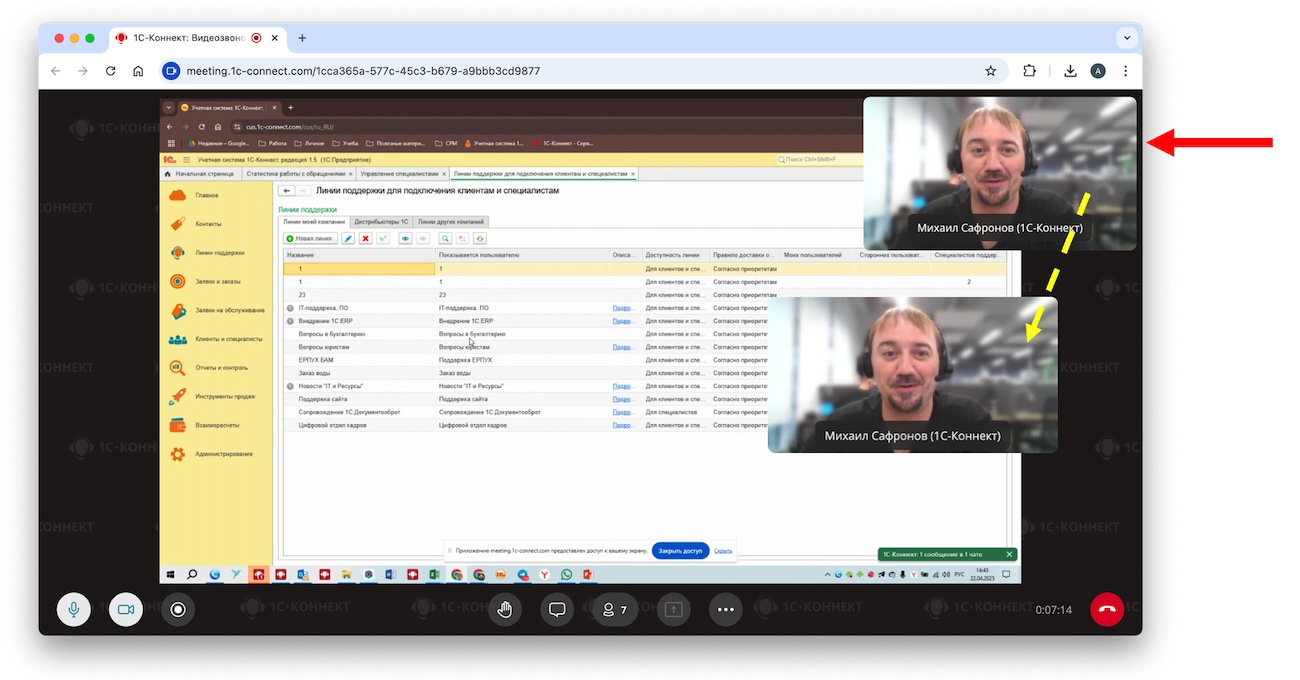Image resolution: width=1300 pixels, height=680 pixels.
Task: Click the Скрыть link in sharing bar
Action: coord(723,551)
